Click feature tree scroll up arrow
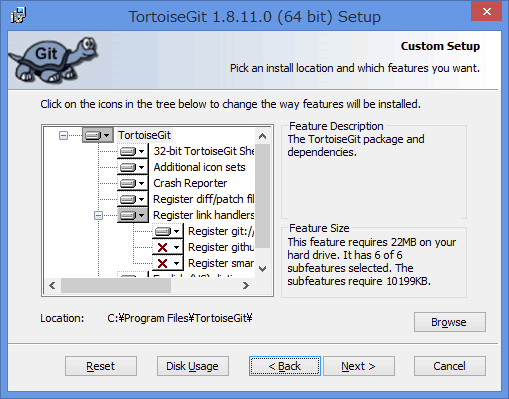This screenshot has width=509, height=399. [x=263, y=136]
